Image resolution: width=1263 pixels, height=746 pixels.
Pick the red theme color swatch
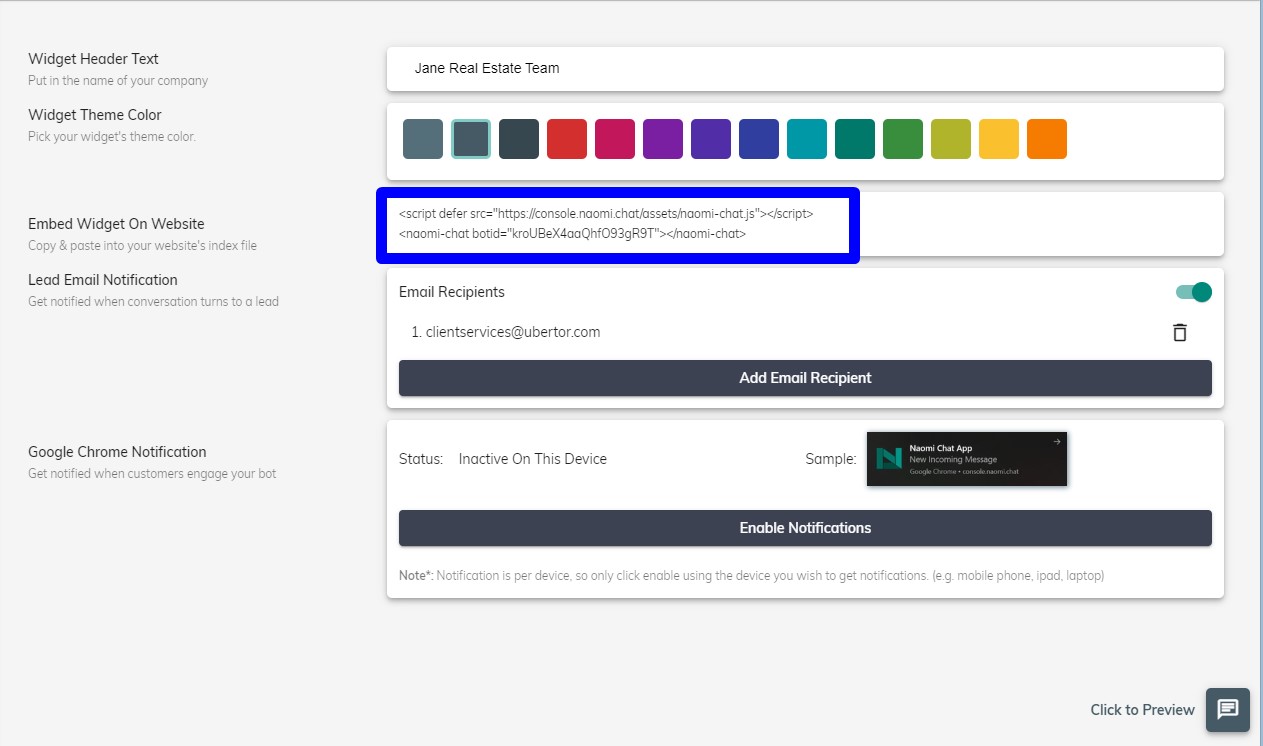tap(567, 139)
